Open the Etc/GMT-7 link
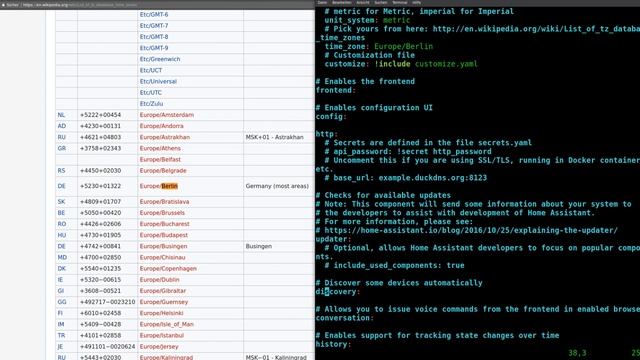The image size is (640, 360). (x=154, y=26)
